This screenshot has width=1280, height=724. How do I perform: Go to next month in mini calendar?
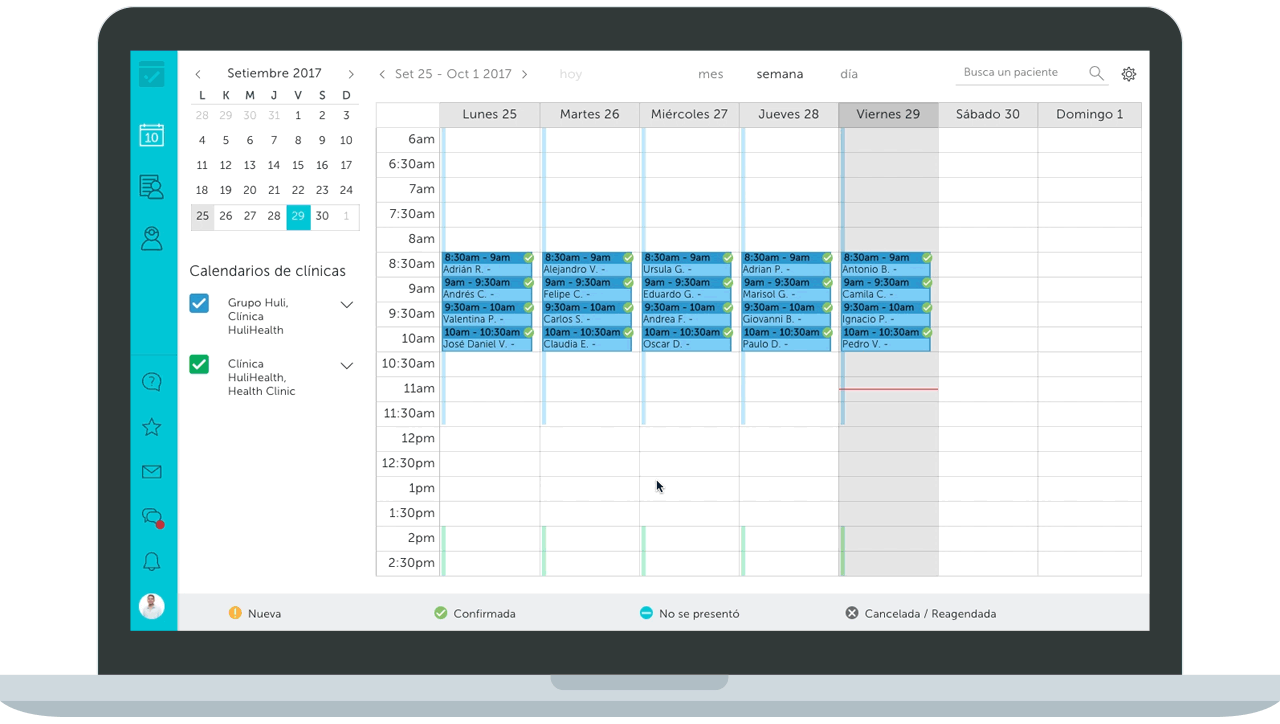click(x=351, y=74)
